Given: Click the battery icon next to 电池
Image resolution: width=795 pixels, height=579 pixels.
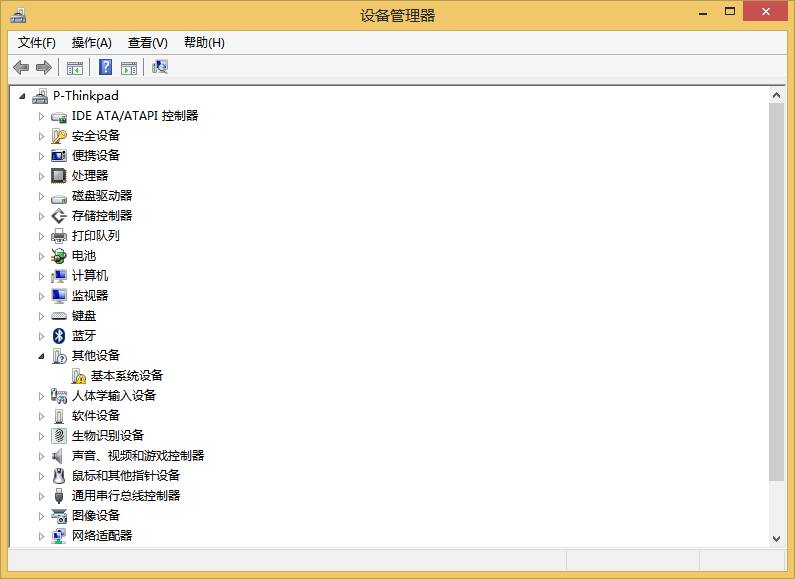Looking at the screenshot, I should tap(59, 256).
